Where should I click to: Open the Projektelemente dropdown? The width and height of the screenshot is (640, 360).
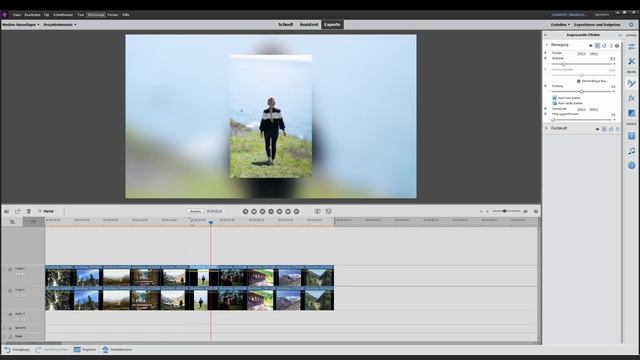(60, 24)
